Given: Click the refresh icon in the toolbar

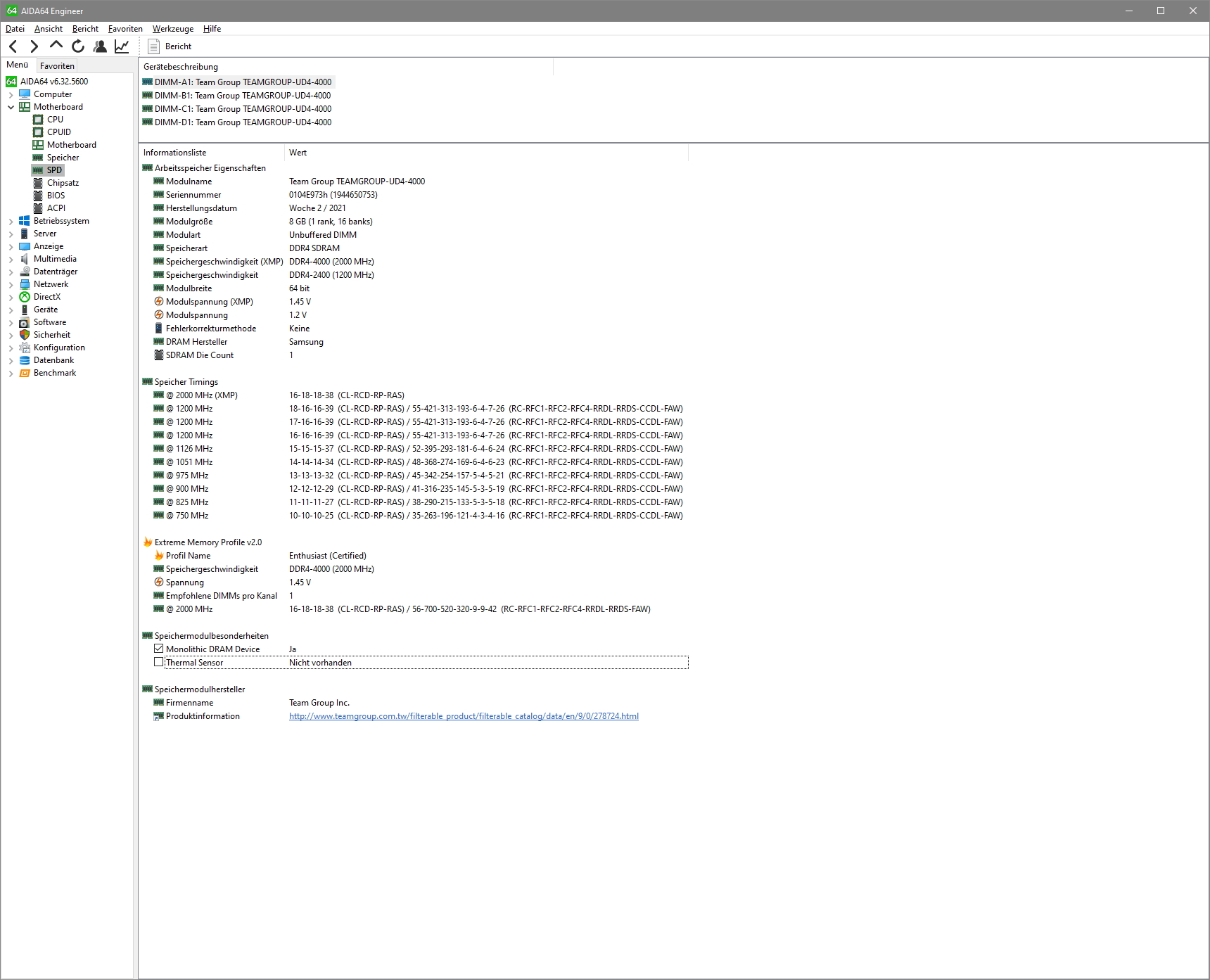Looking at the screenshot, I should click(77, 46).
